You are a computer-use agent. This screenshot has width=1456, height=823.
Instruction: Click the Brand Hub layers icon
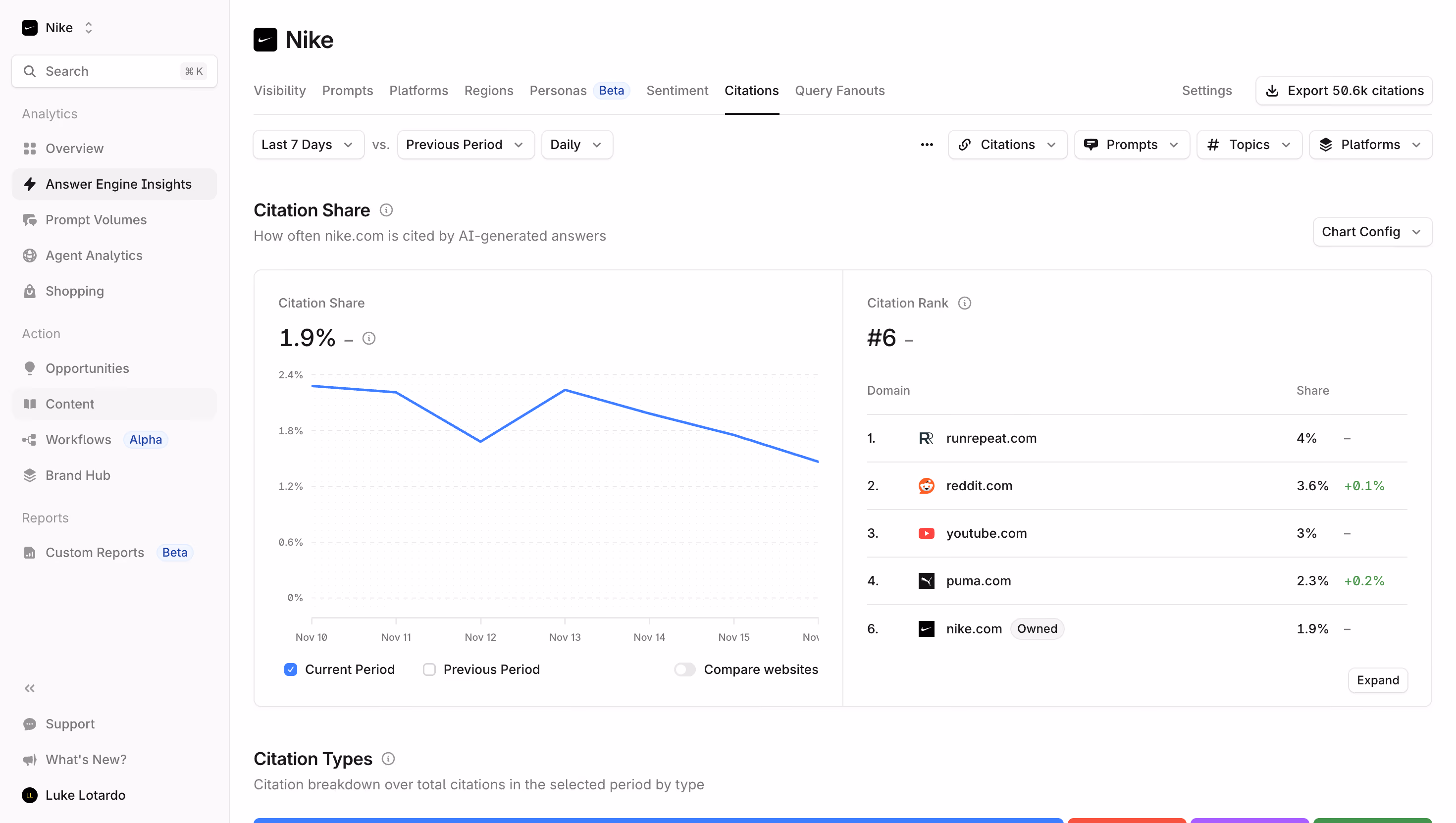click(x=29, y=475)
